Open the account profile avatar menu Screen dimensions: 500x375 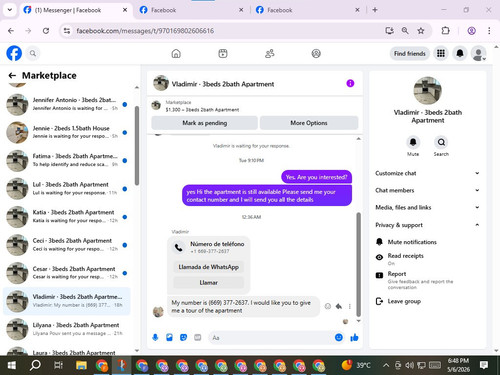(479, 54)
